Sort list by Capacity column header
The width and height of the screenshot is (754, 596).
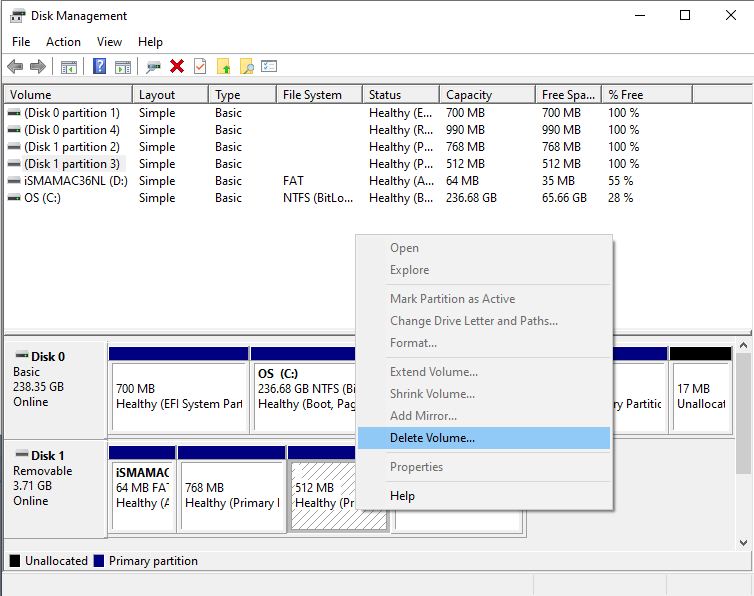[x=469, y=95]
